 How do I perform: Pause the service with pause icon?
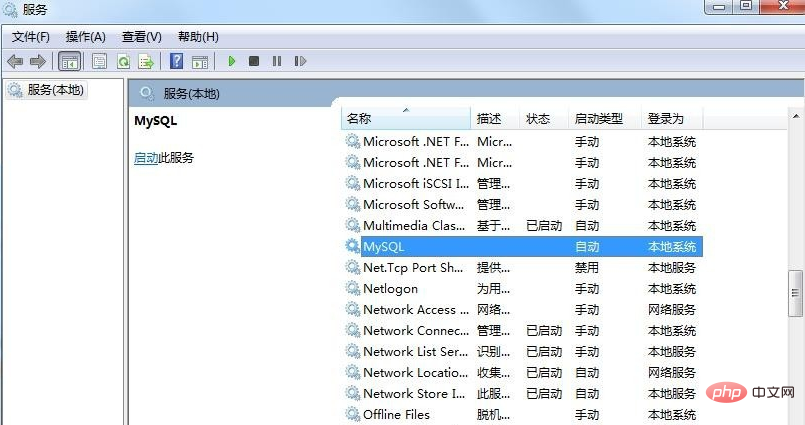(277, 61)
